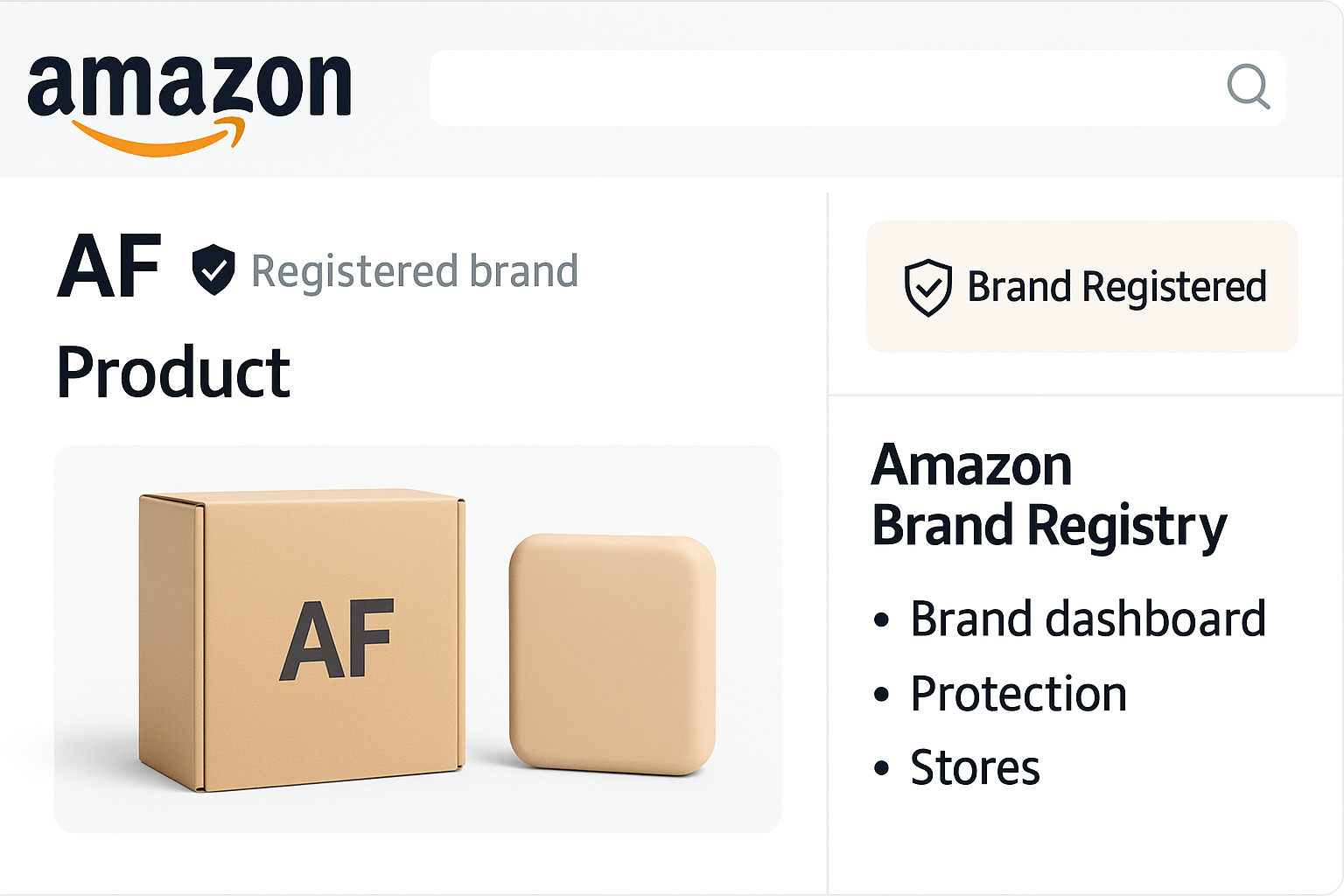Focus the empty search input field
Viewport: 1344px width, 896px height.
point(822,87)
